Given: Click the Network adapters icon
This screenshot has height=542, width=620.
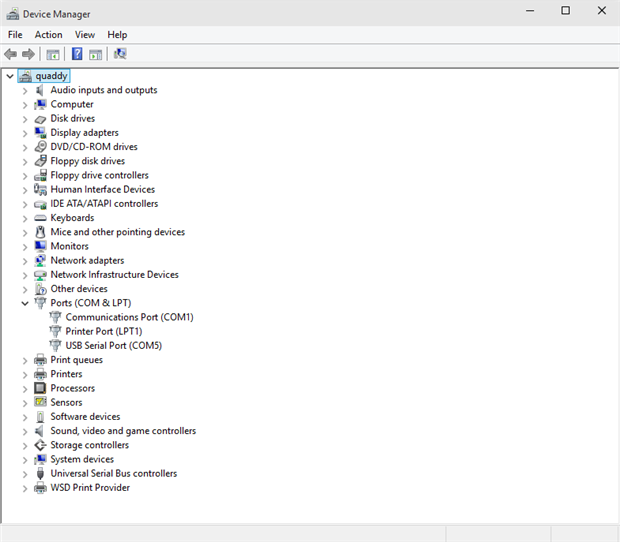Looking at the screenshot, I should pyautogui.click(x=40, y=261).
